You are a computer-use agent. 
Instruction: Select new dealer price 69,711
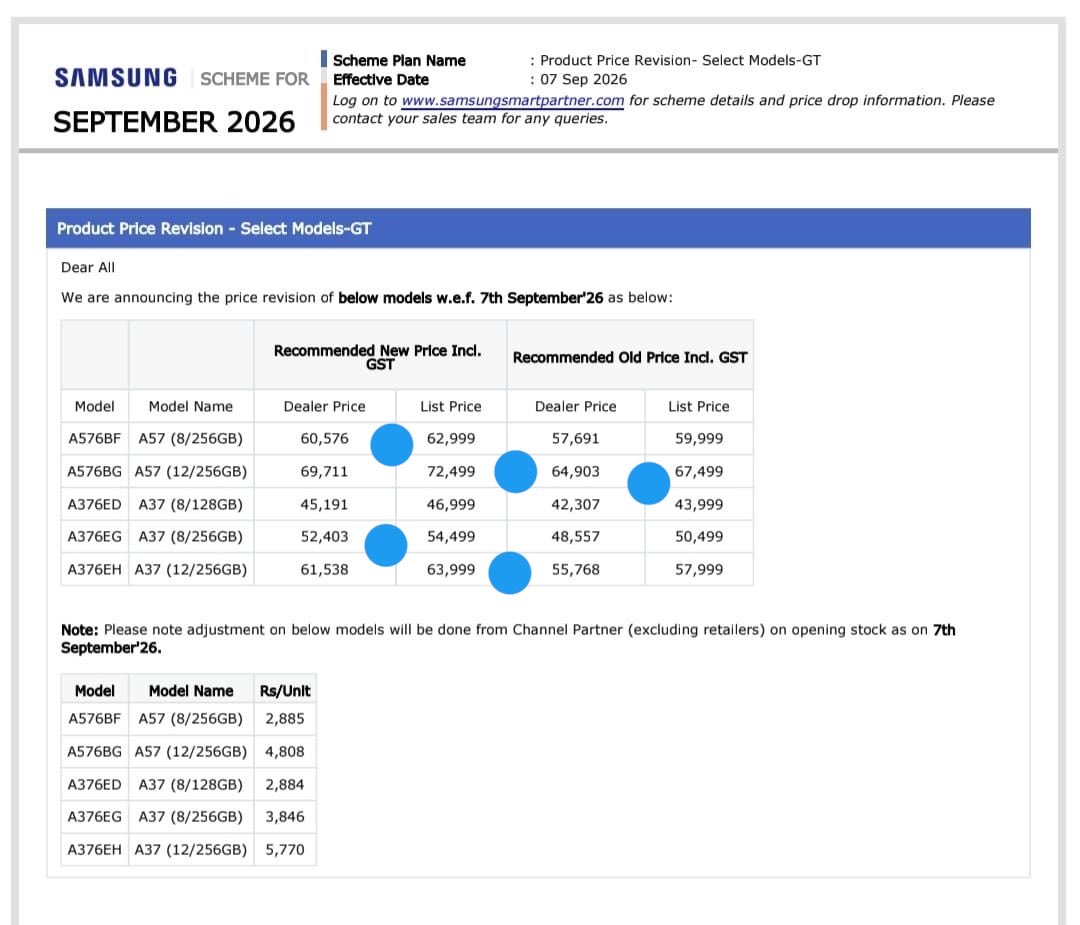coord(324,472)
